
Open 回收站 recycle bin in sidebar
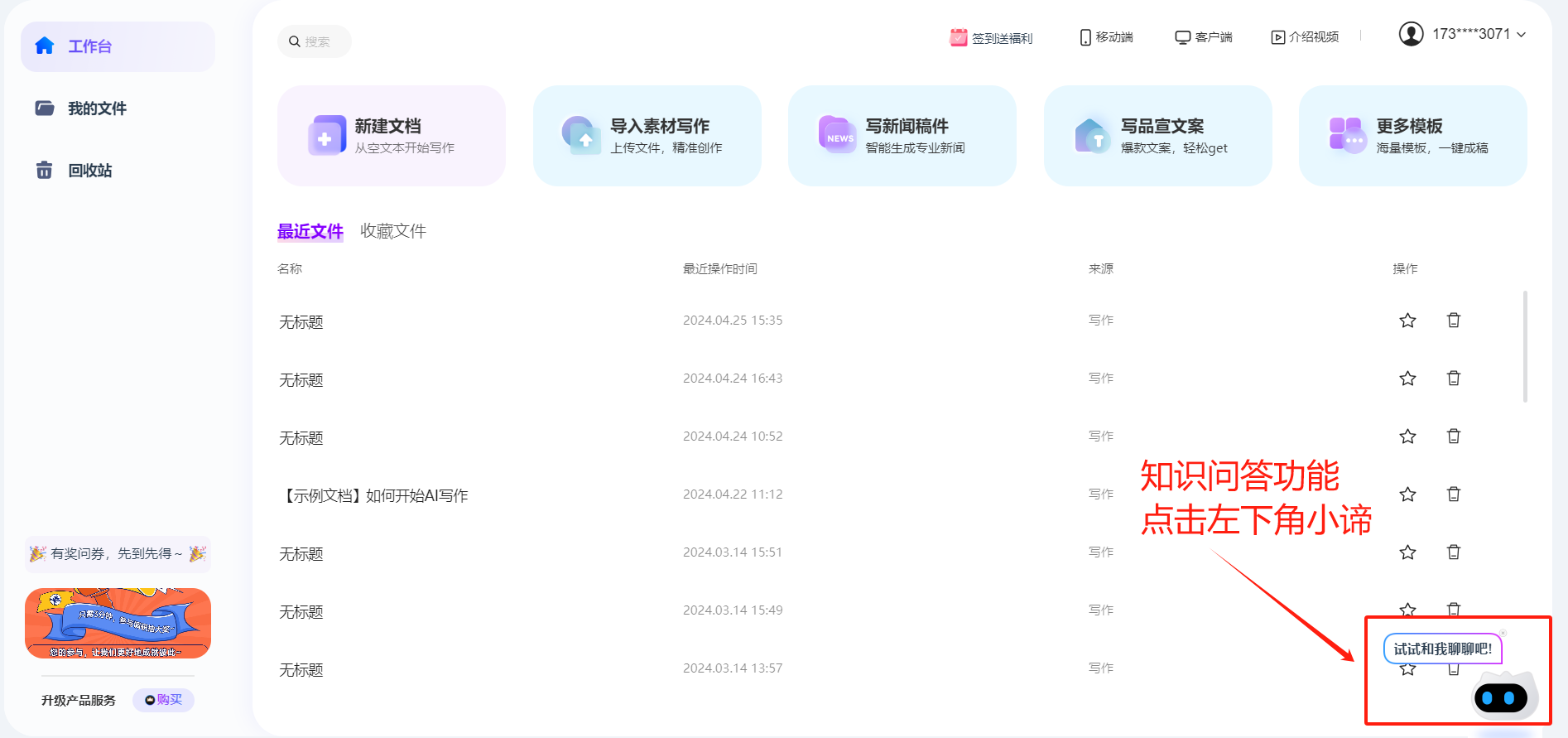[89, 171]
